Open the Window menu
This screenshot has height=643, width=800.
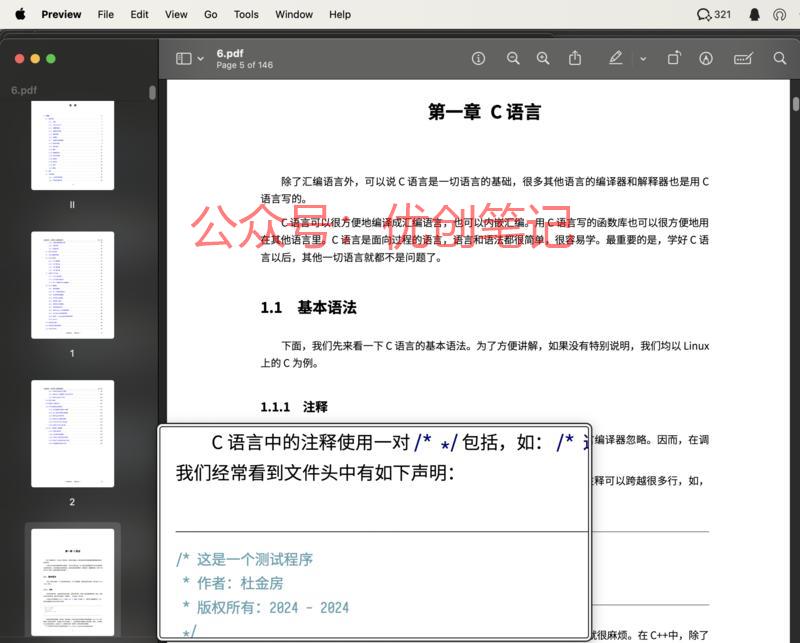[294, 14]
